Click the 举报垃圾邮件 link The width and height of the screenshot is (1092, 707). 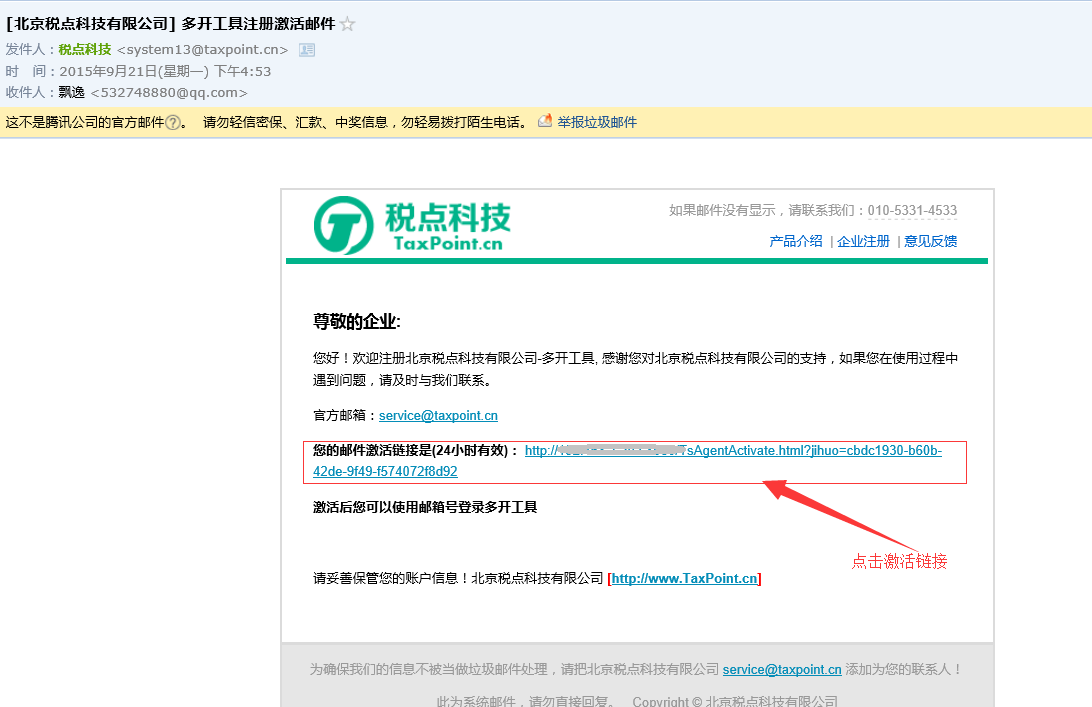597,123
